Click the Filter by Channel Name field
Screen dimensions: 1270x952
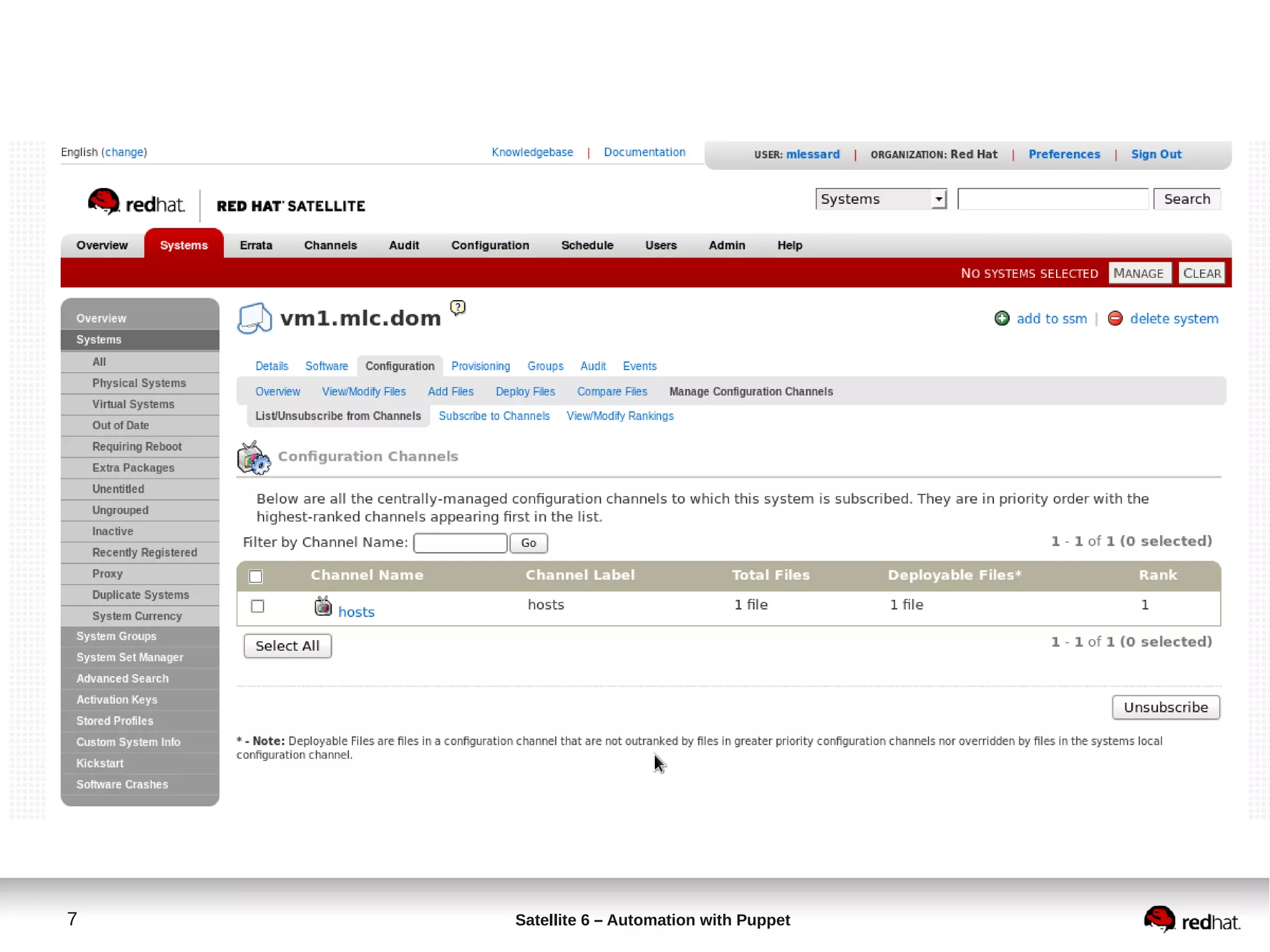click(460, 543)
